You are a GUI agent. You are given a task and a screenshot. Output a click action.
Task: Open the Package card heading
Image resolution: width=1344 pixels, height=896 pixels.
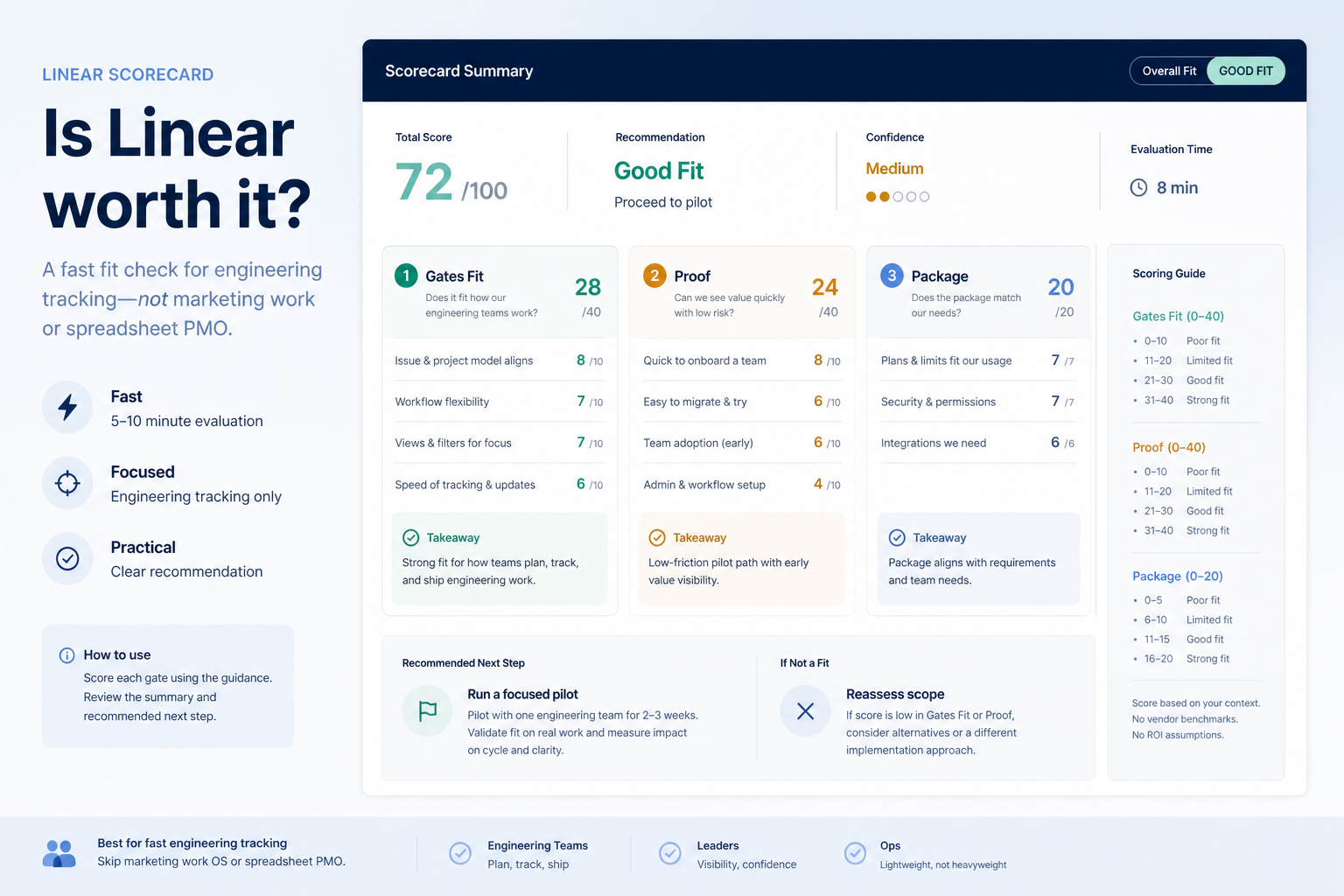click(940, 276)
